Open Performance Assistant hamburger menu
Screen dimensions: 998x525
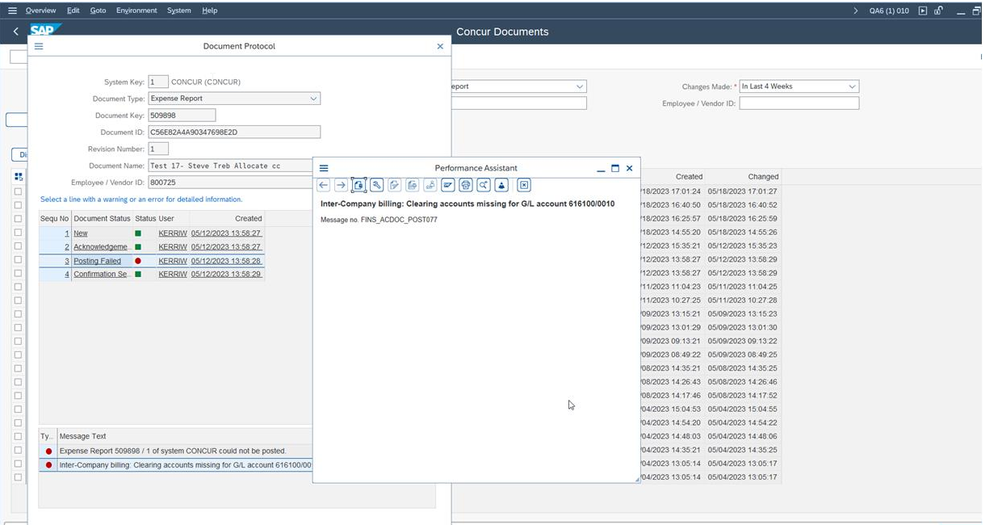coord(324,168)
